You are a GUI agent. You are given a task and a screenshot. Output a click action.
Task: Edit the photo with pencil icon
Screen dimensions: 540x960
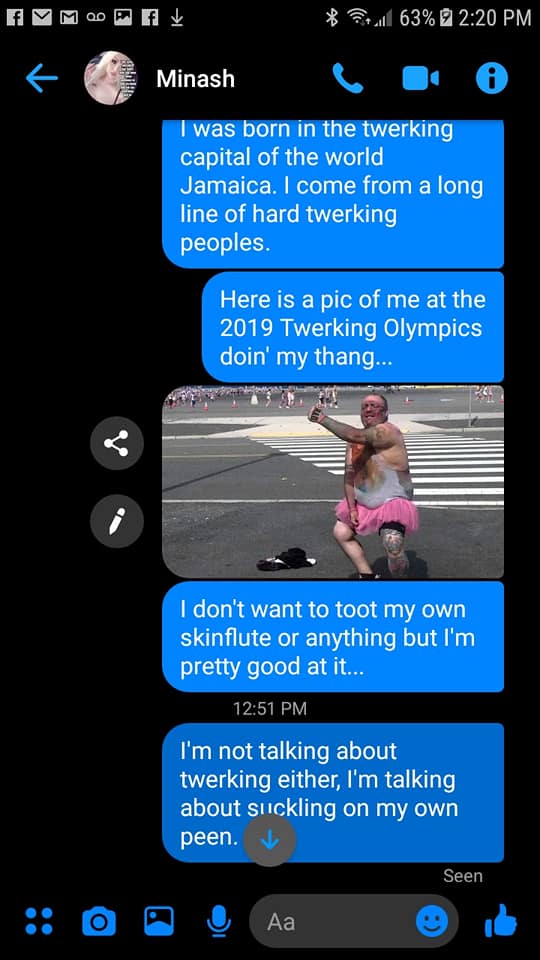116,521
